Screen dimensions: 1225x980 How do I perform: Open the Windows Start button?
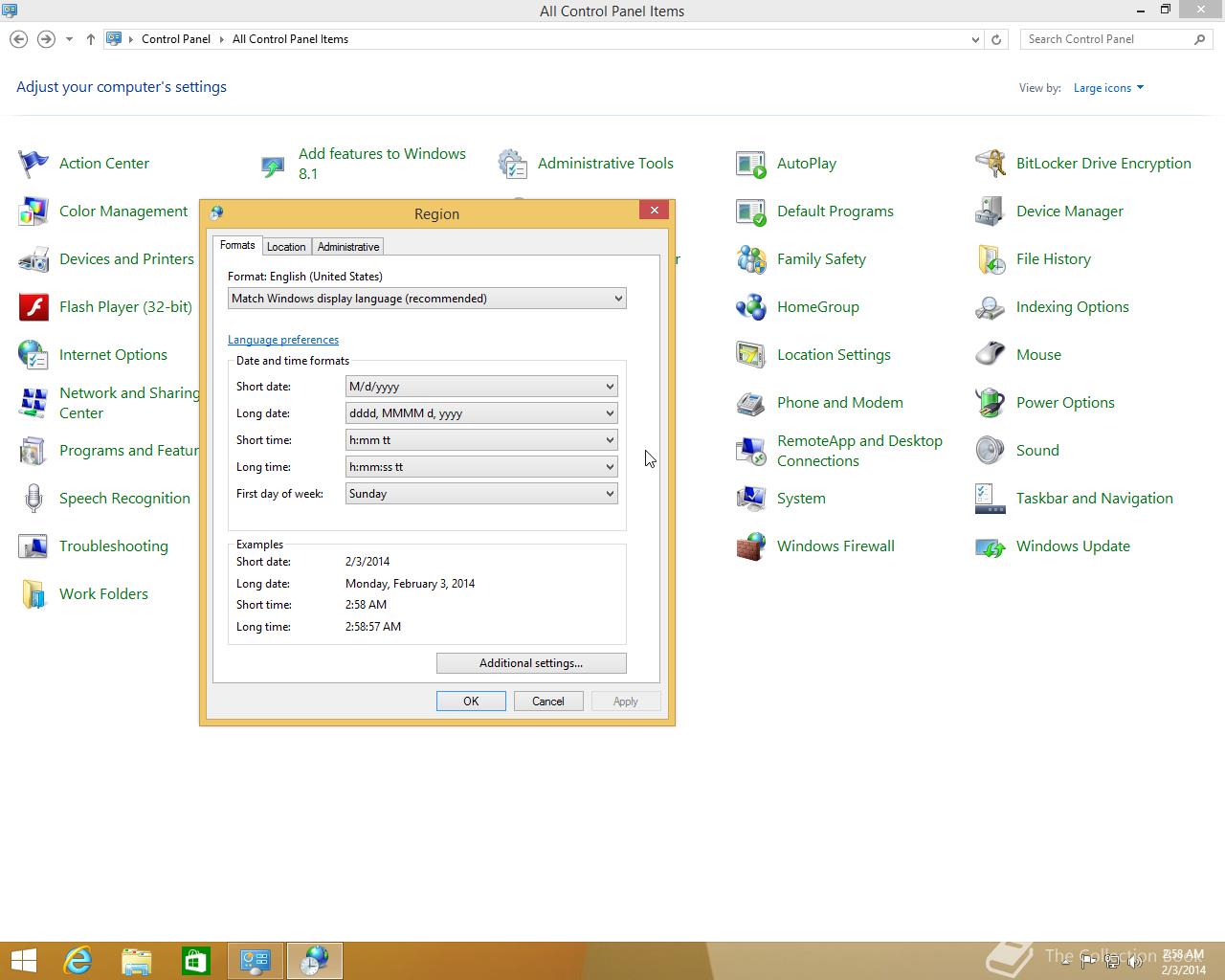24,961
